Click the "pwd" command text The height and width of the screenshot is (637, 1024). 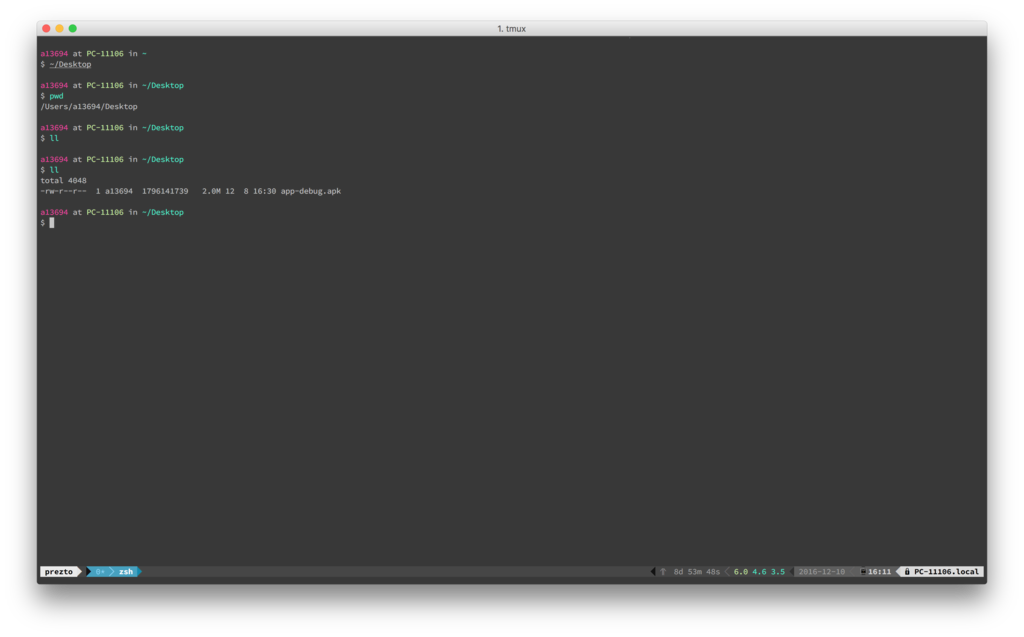(x=56, y=96)
